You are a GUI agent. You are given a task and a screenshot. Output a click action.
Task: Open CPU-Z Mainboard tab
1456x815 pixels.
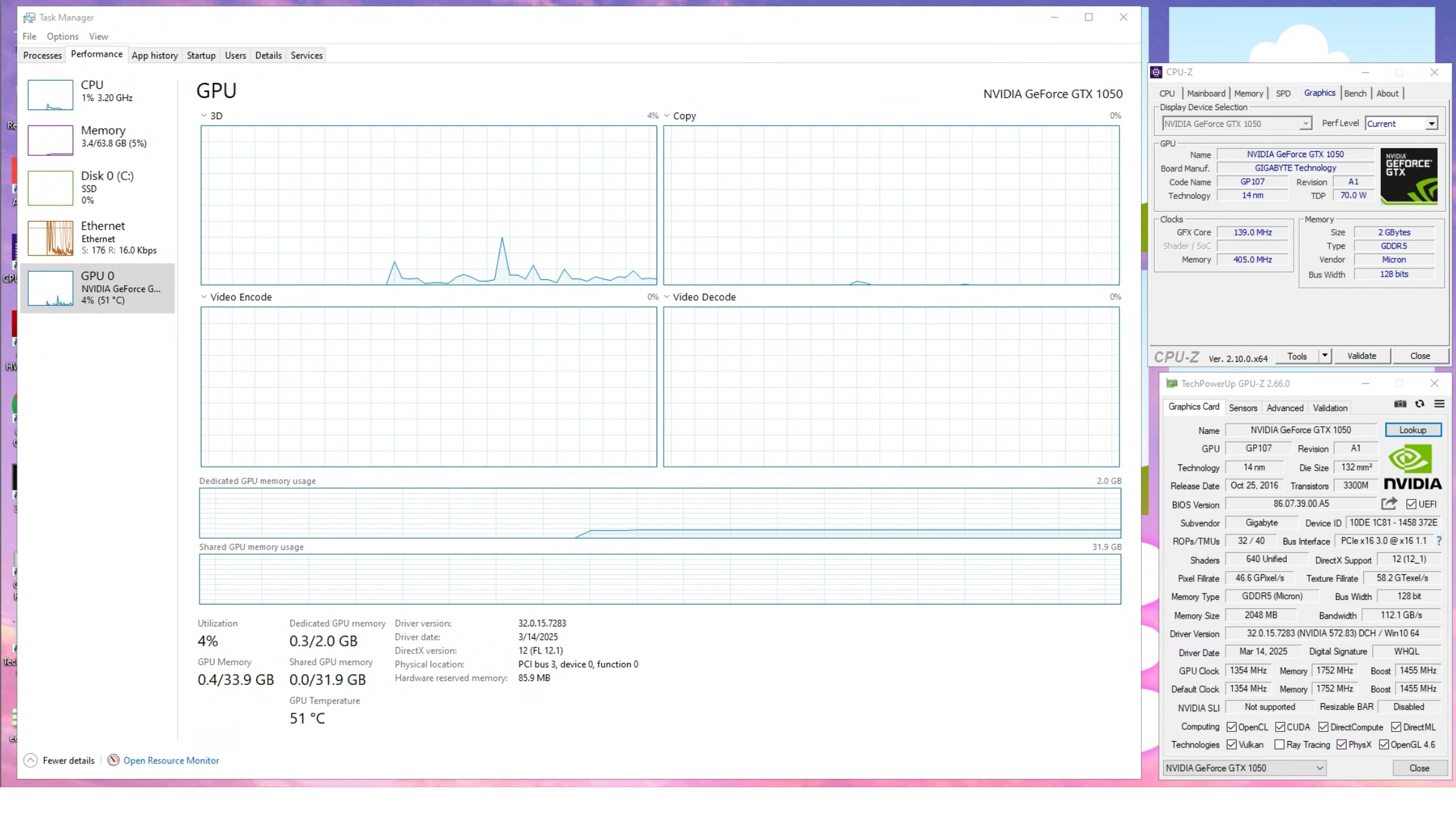[x=1206, y=93]
